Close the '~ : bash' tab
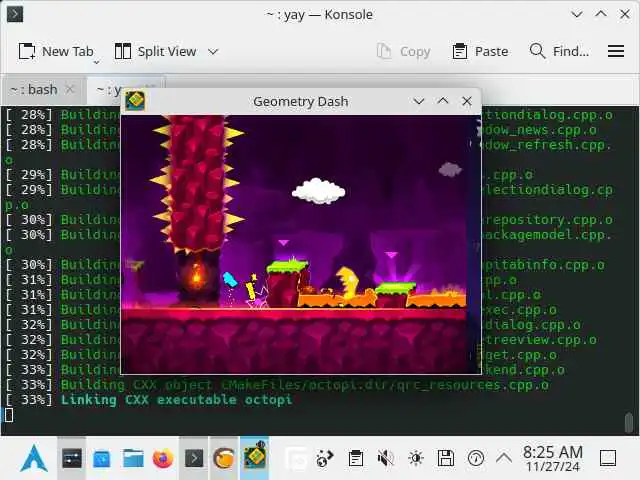The width and height of the screenshot is (640, 480). [x=70, y=89]
